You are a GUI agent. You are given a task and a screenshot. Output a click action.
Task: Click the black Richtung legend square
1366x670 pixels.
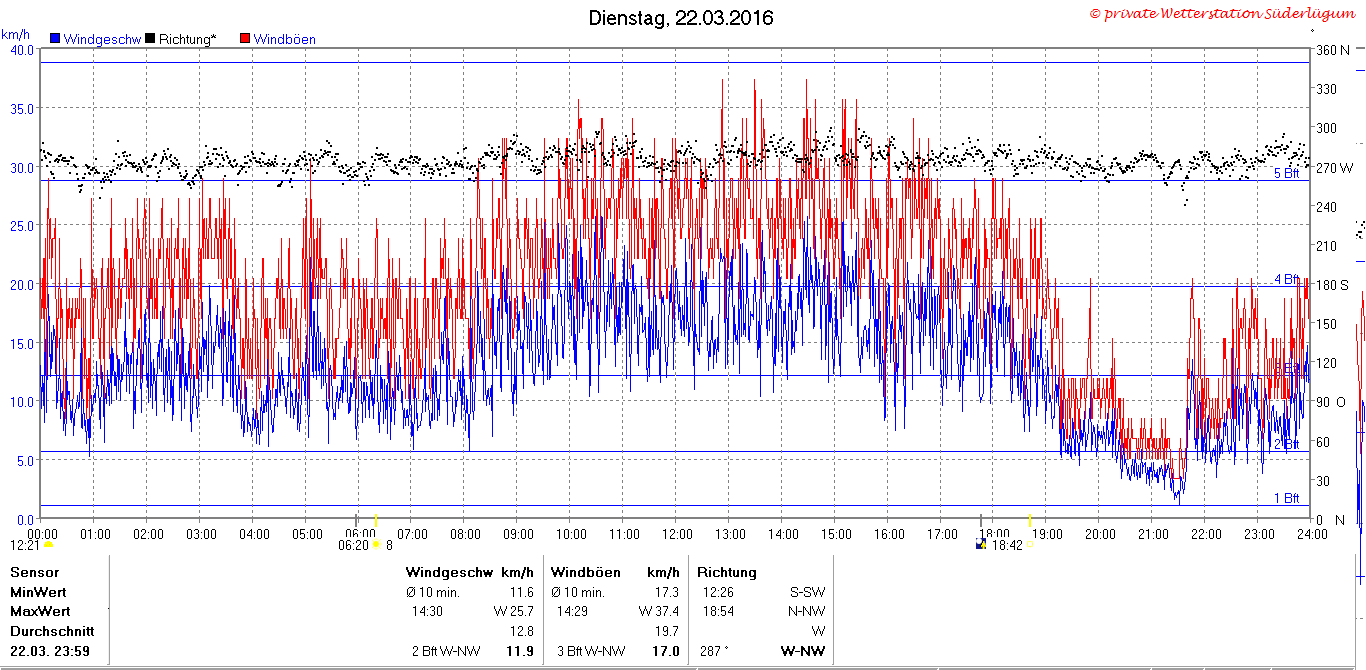[150, 39]
